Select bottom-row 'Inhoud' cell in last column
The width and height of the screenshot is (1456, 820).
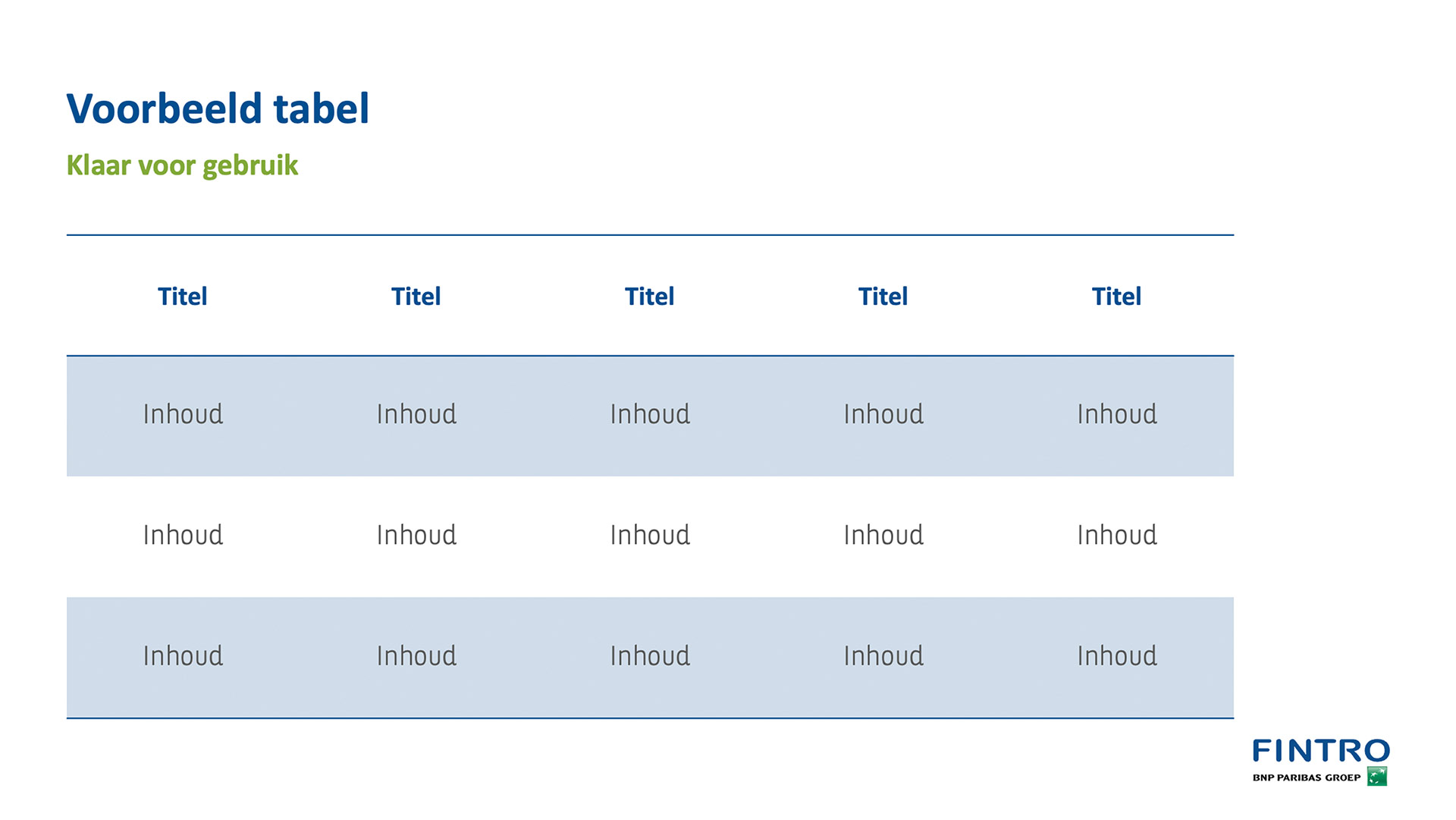click(1117, 655)
